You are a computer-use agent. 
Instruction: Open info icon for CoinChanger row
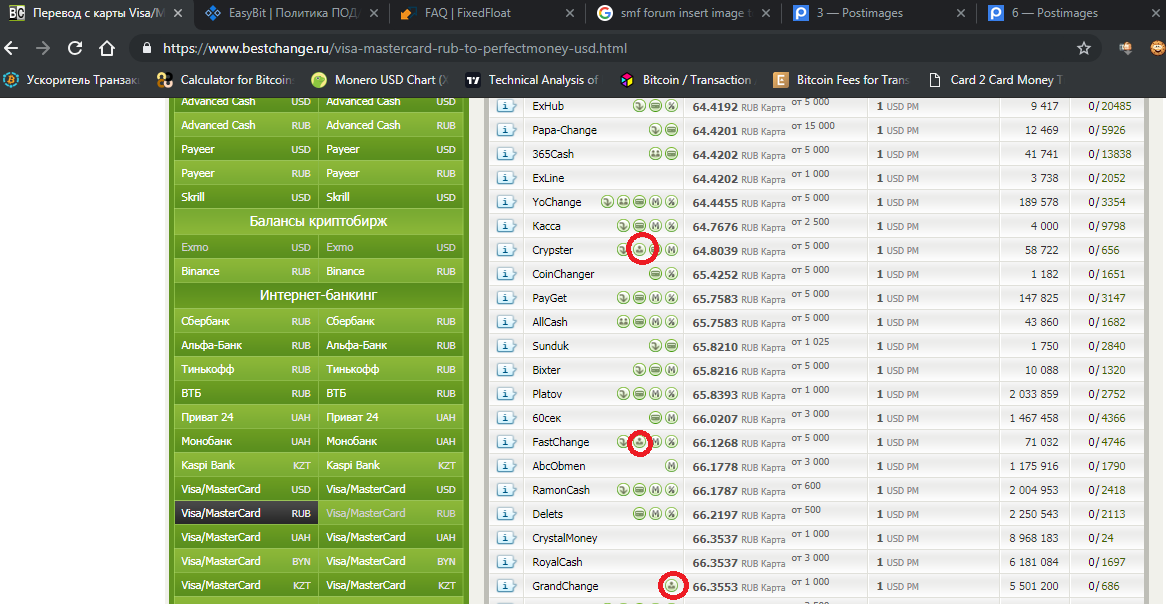[506, 274]
